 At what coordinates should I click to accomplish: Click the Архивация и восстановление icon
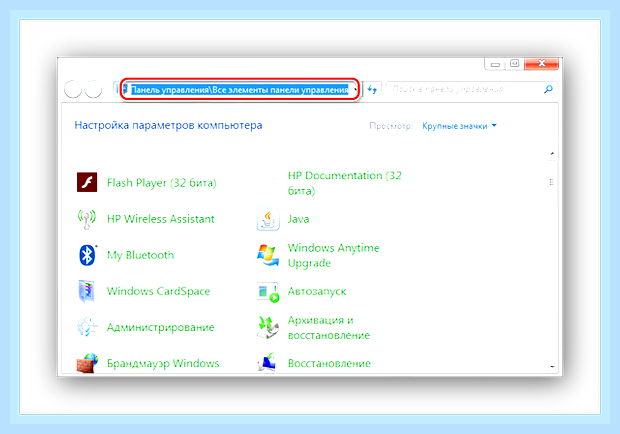click(x=268, y=327)
